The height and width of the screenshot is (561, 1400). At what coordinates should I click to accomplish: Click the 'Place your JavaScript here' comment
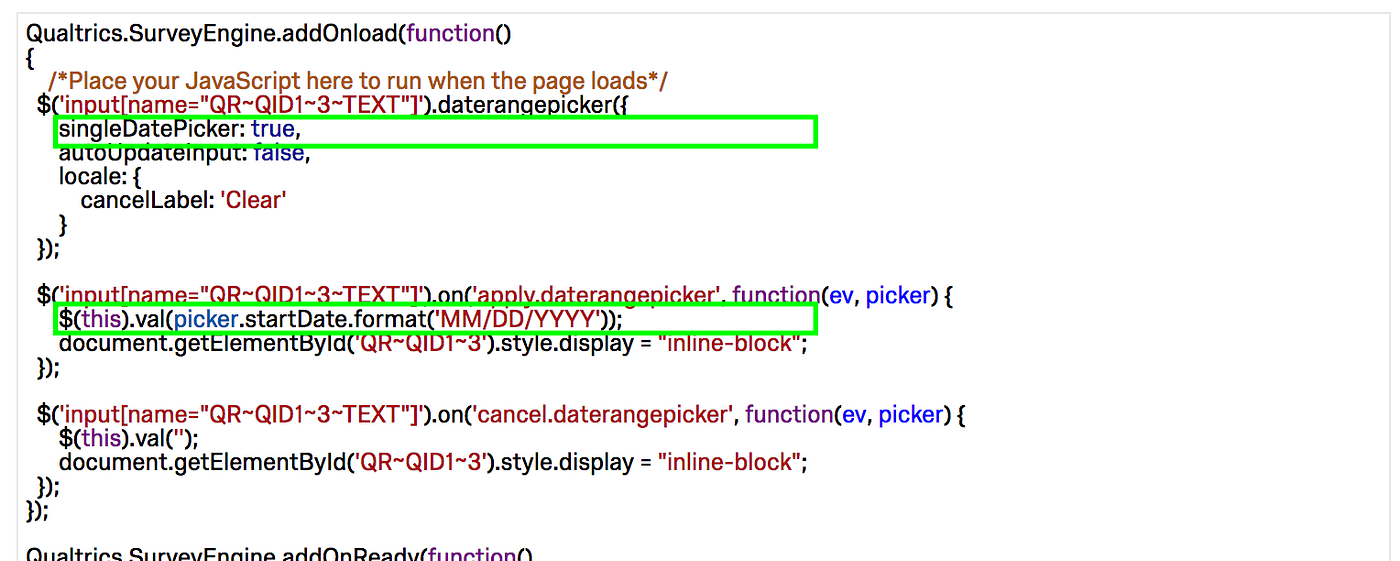tap(358, 81)
